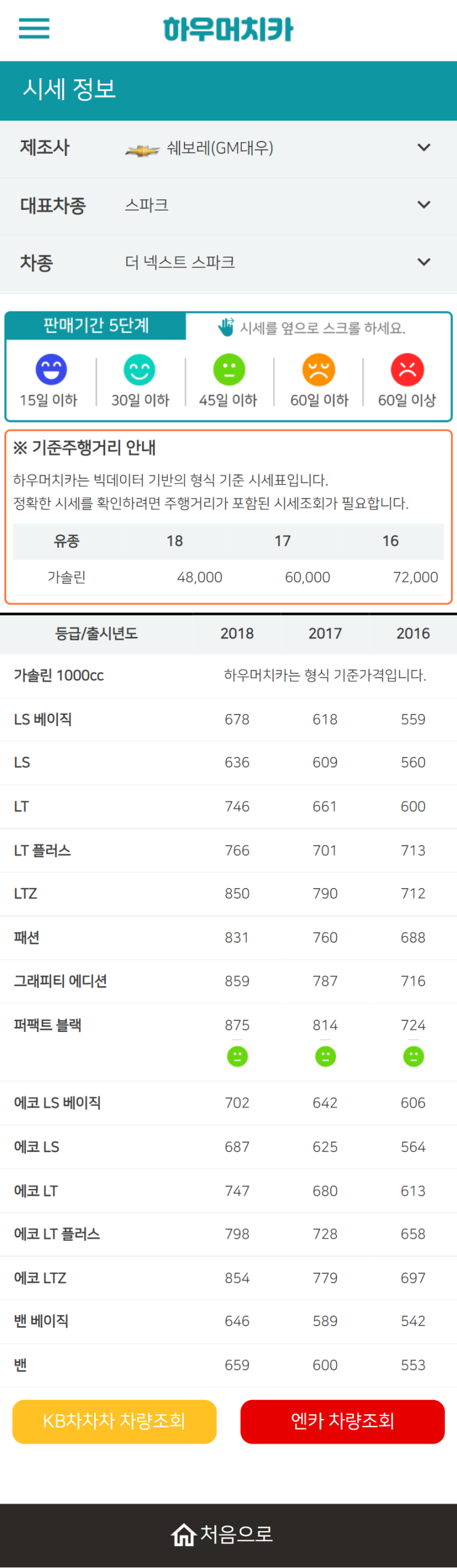Click the LT 플러스 row label
The height and width of the screenshot is (1568, 457).
pyautogui.click(x=42, y=850)
